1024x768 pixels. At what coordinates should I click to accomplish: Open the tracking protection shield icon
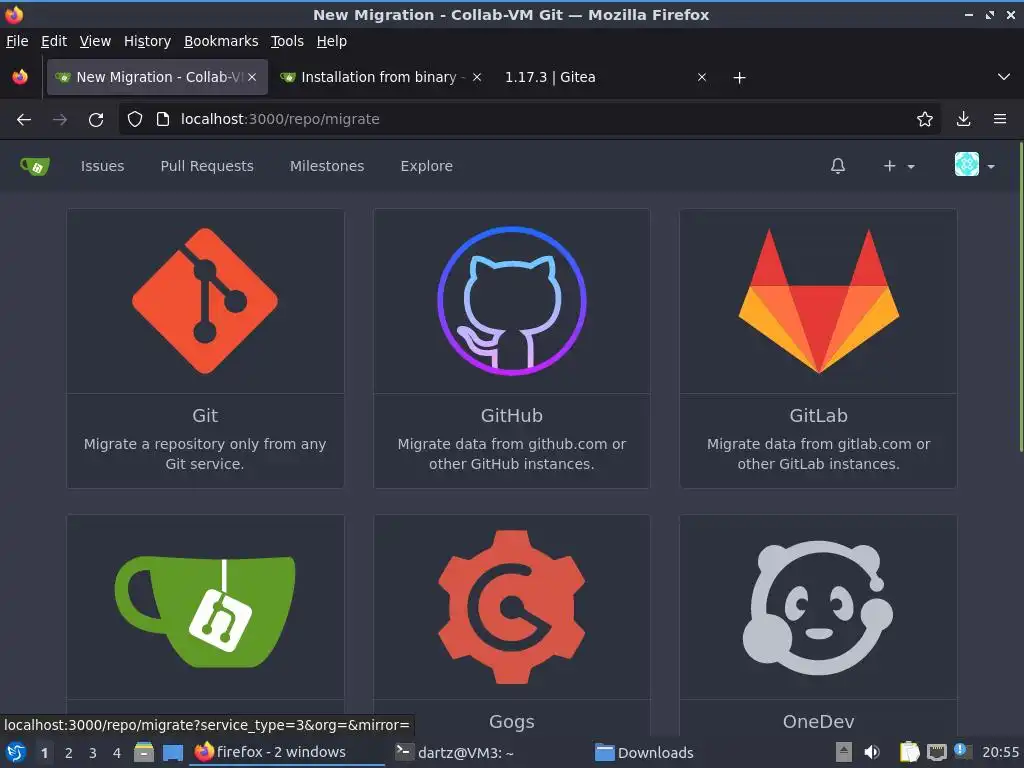(x=135, y=119)
